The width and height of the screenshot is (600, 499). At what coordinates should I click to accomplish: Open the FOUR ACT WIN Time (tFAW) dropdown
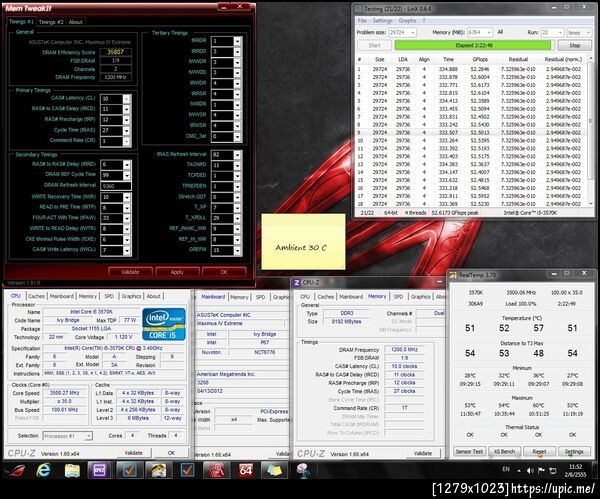126,218
